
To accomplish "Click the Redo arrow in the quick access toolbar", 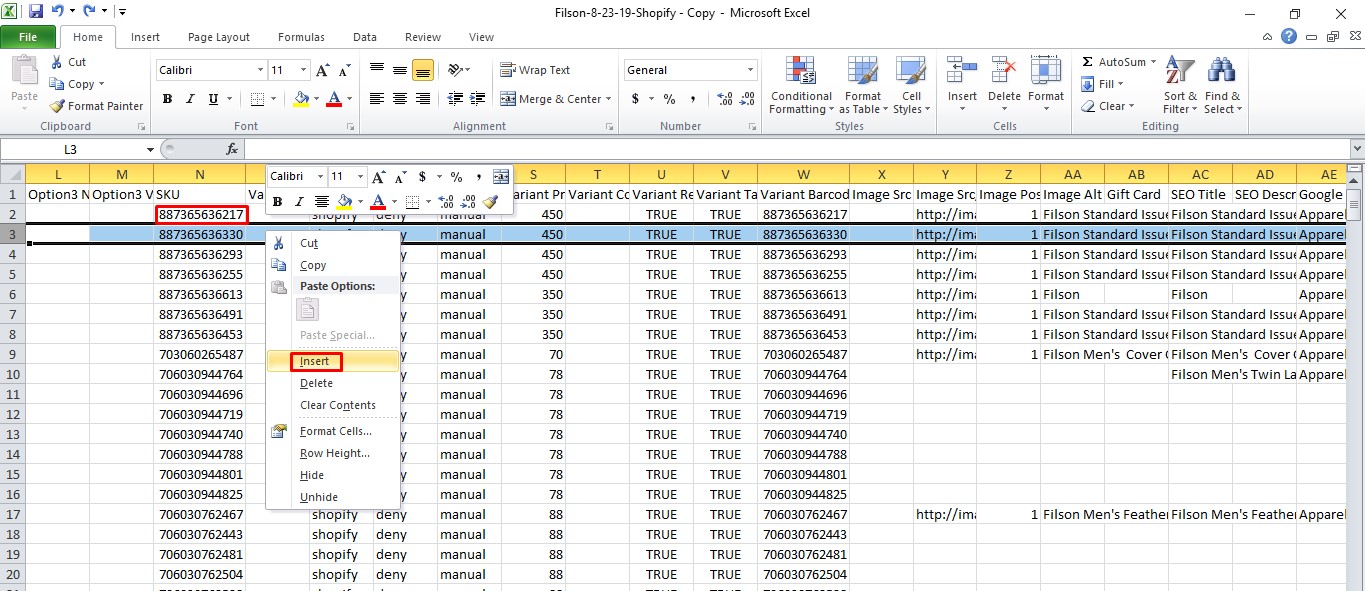I will [x=89, y=12].
